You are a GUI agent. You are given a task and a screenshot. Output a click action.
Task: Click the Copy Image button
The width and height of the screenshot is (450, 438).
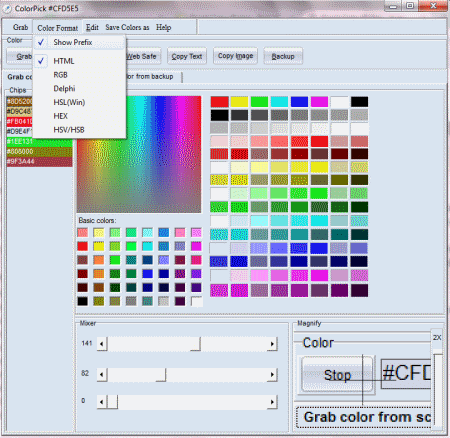click(235, 56)
